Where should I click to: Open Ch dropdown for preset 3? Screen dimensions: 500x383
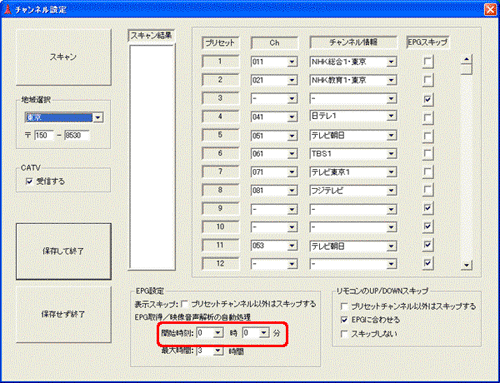pos(292,99)
